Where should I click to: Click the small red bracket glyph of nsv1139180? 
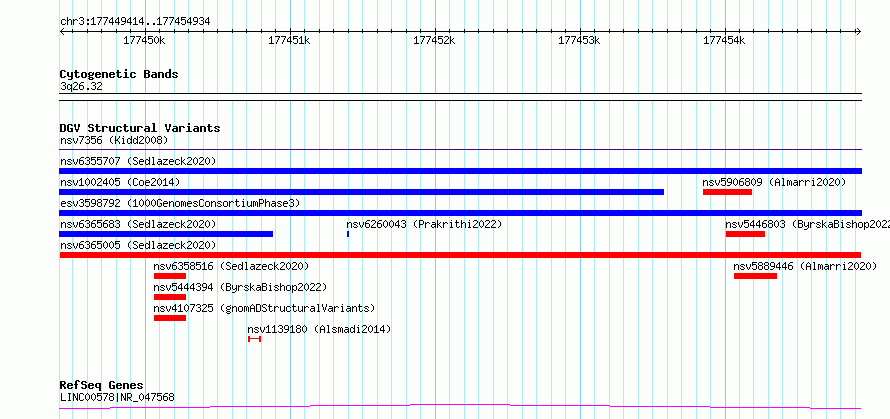coord(254,339)
